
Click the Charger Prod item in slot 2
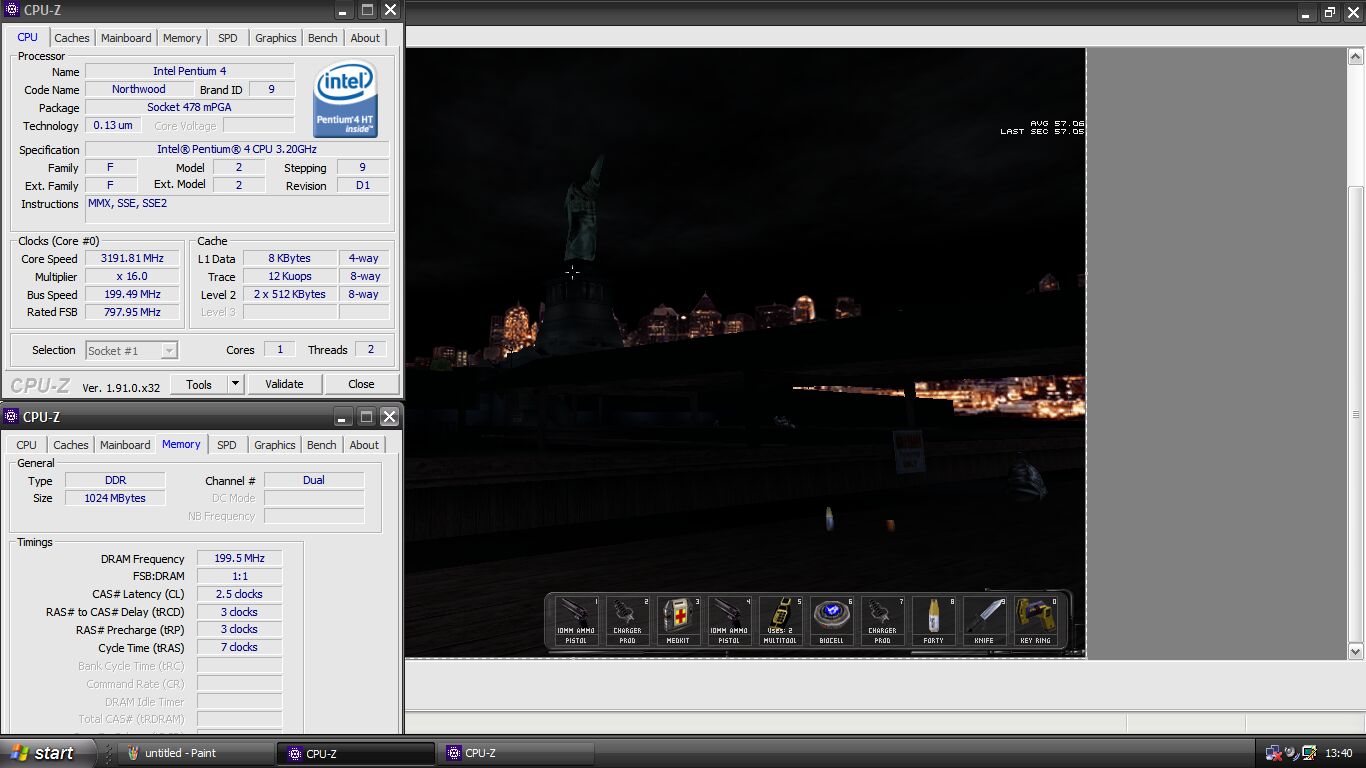click(627, 621)
